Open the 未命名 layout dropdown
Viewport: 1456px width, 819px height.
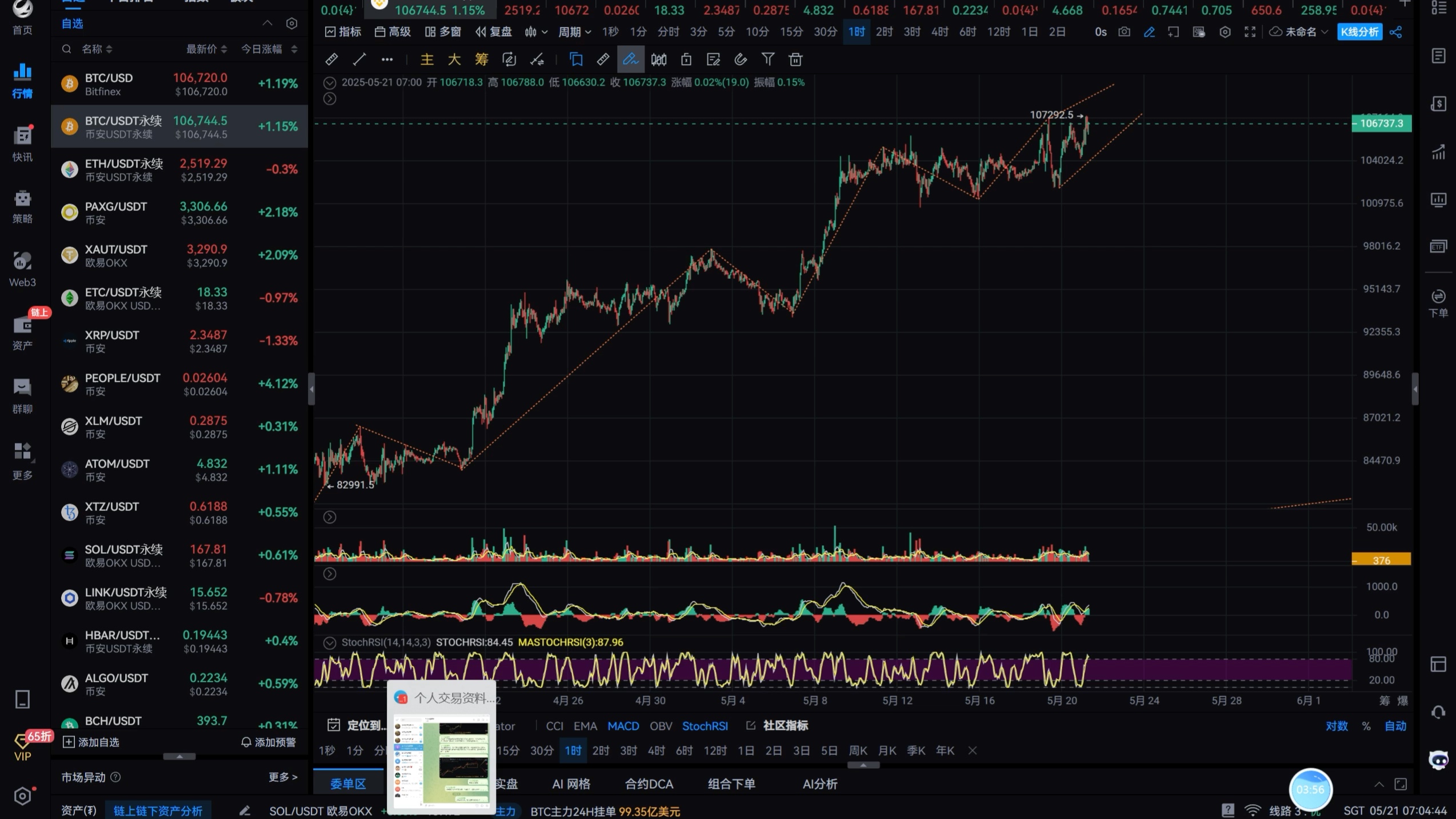pos(1298,32)
